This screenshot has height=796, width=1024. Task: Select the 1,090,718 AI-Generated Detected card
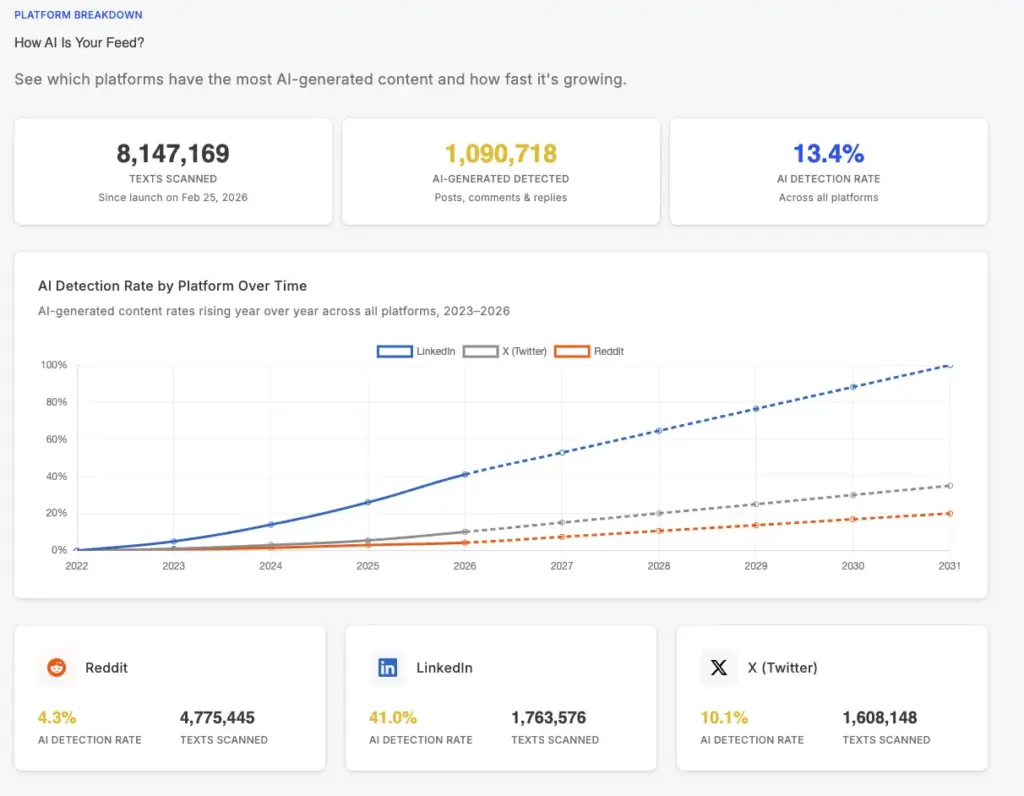(501, 171)
